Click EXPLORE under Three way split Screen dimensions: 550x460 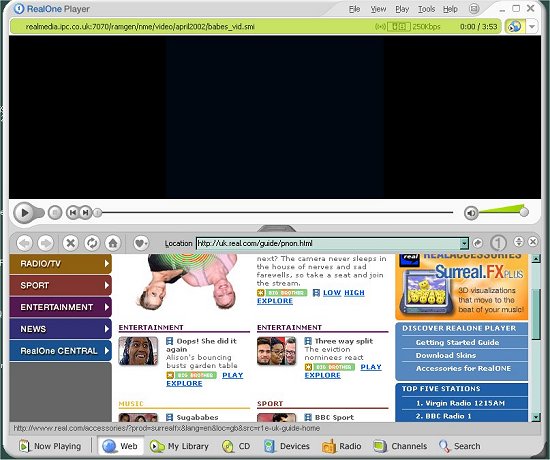(x=322, y=375)
